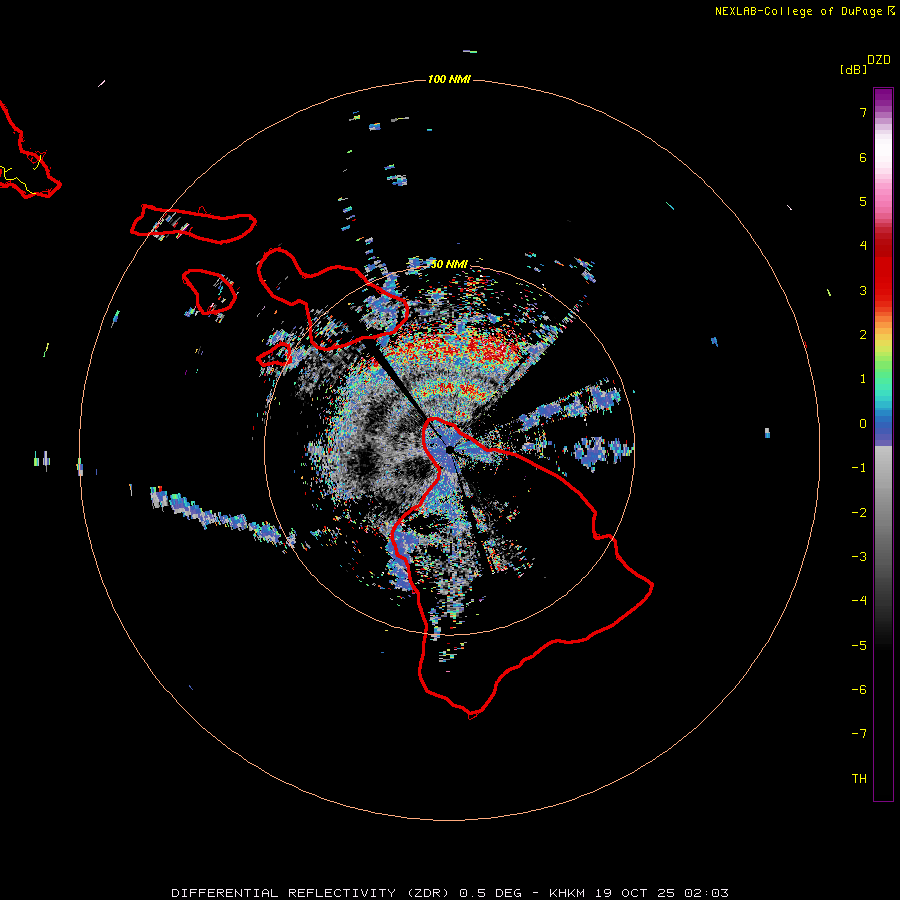Click the radar site dot at map center
900x900 pixels.
click(449, 449)
